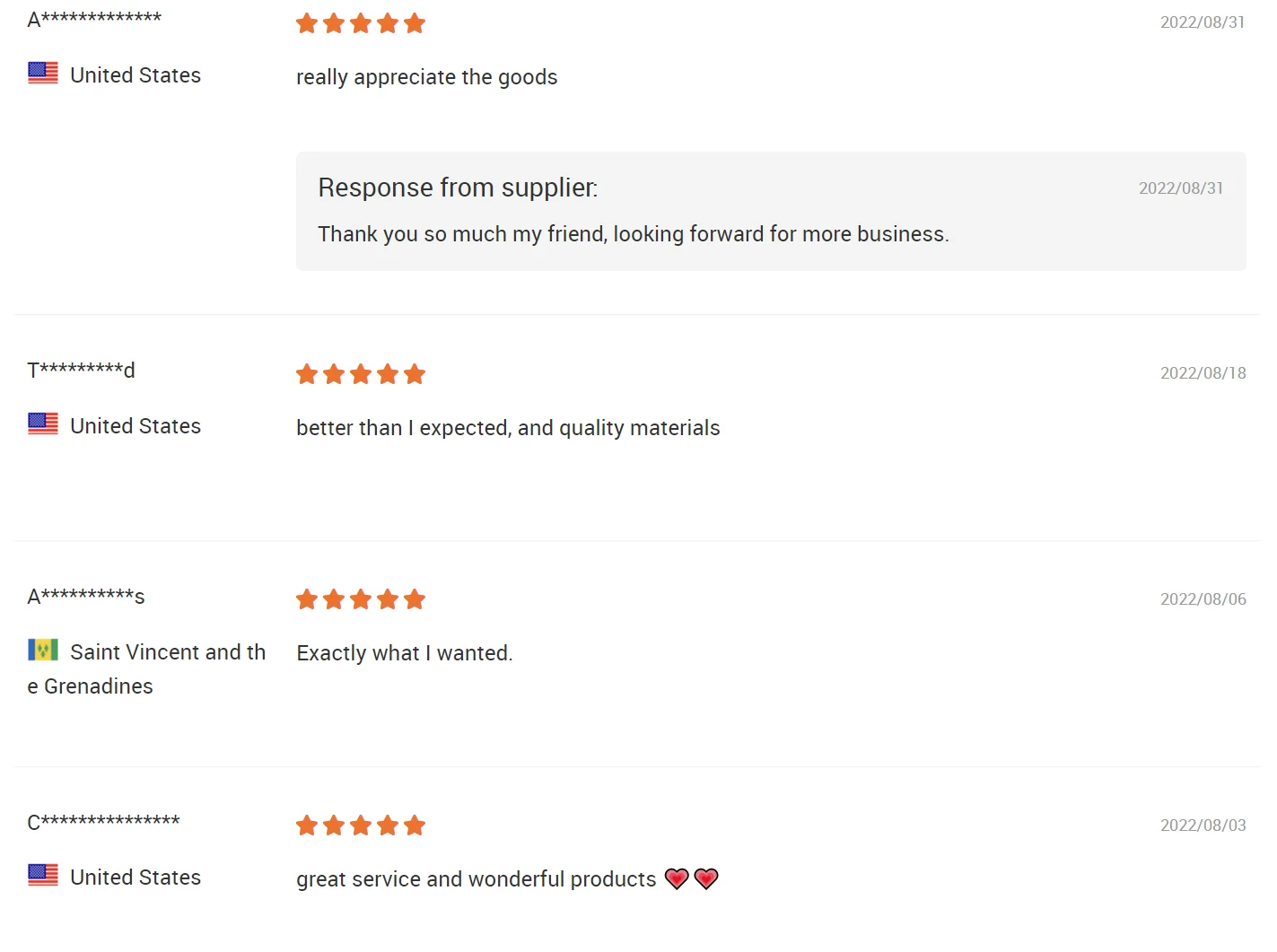1277x952 pixels.
Task: Click the second heart emoji in last review
Action: [x=706, y=878]
